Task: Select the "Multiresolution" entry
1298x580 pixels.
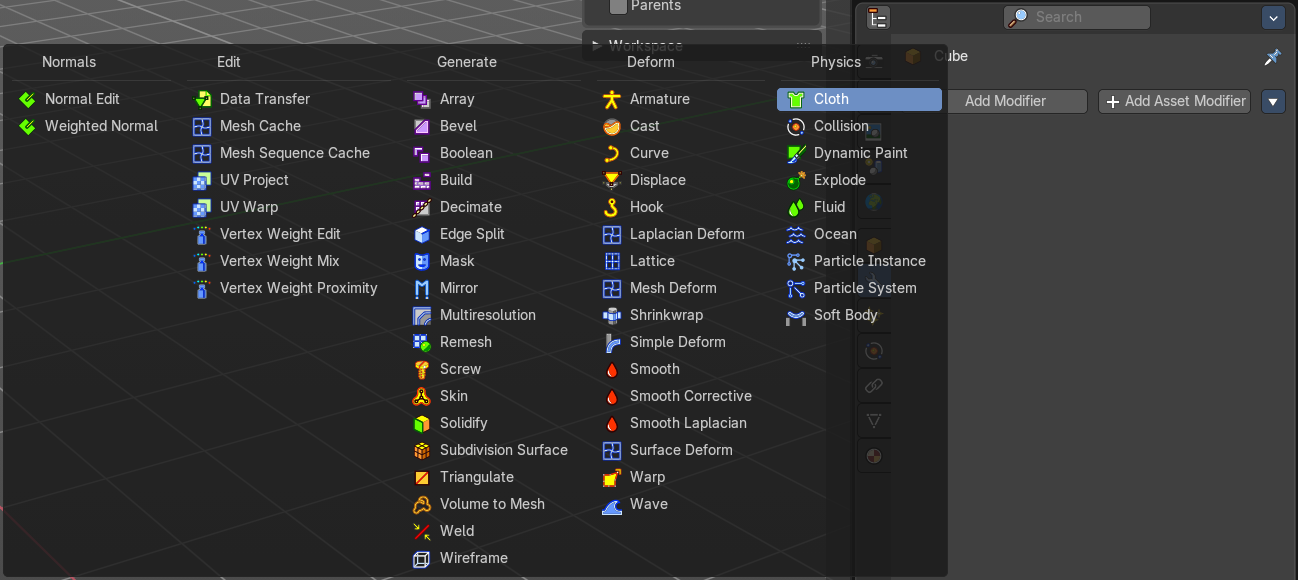Action: (496, 315)
